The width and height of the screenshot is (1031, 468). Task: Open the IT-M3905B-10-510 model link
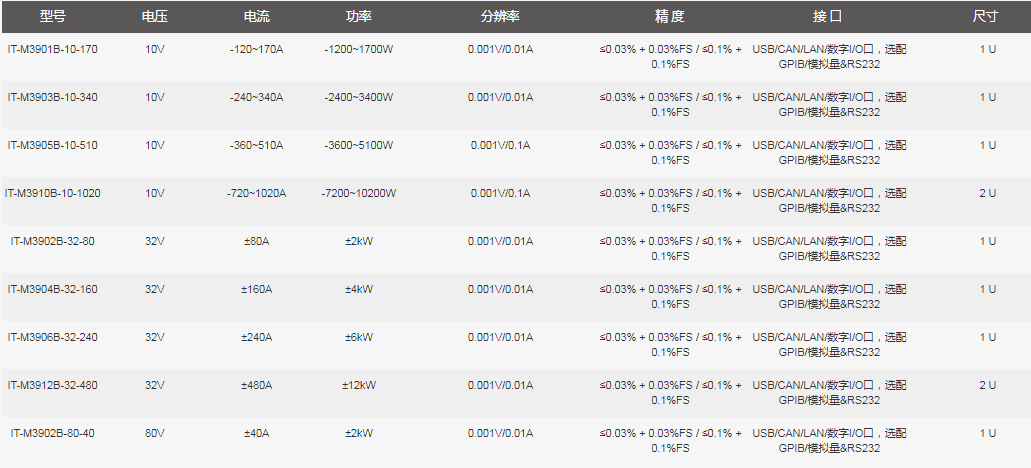coord(53,145)
